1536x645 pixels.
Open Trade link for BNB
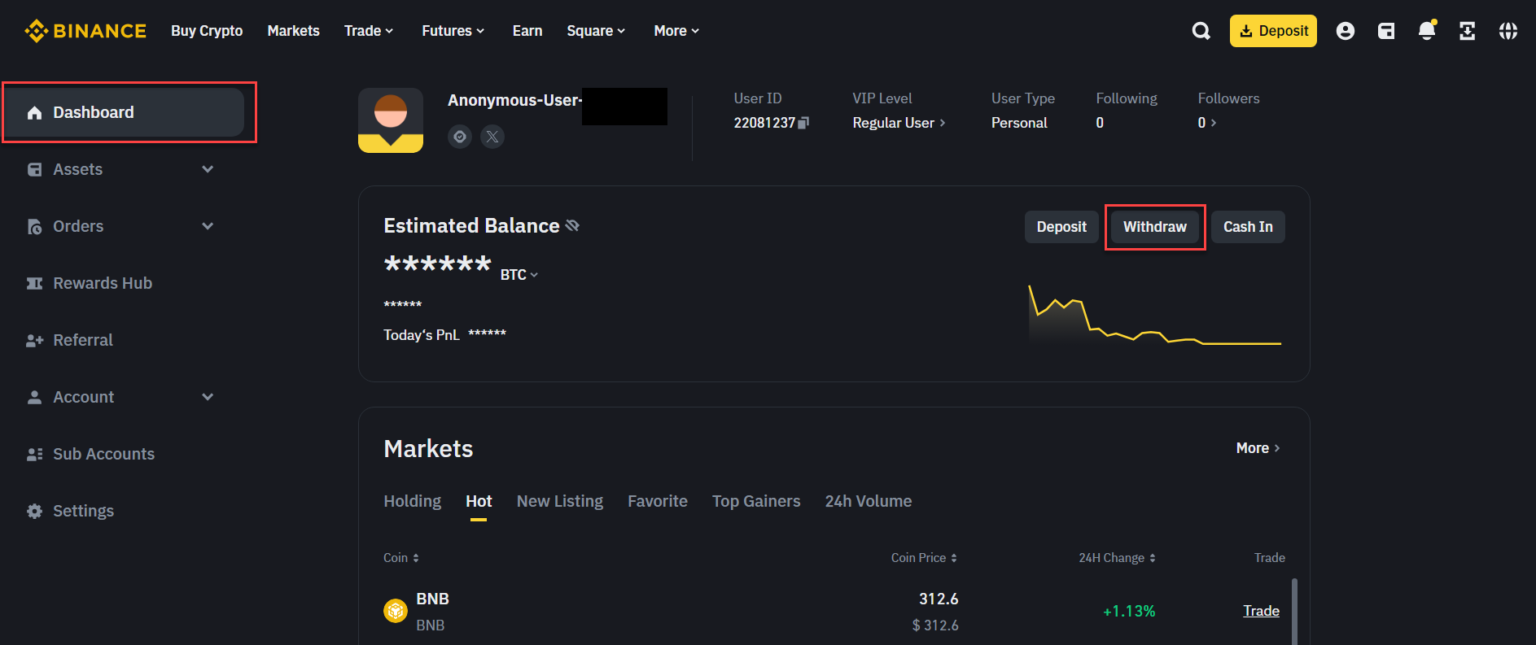pos(1261,610)
